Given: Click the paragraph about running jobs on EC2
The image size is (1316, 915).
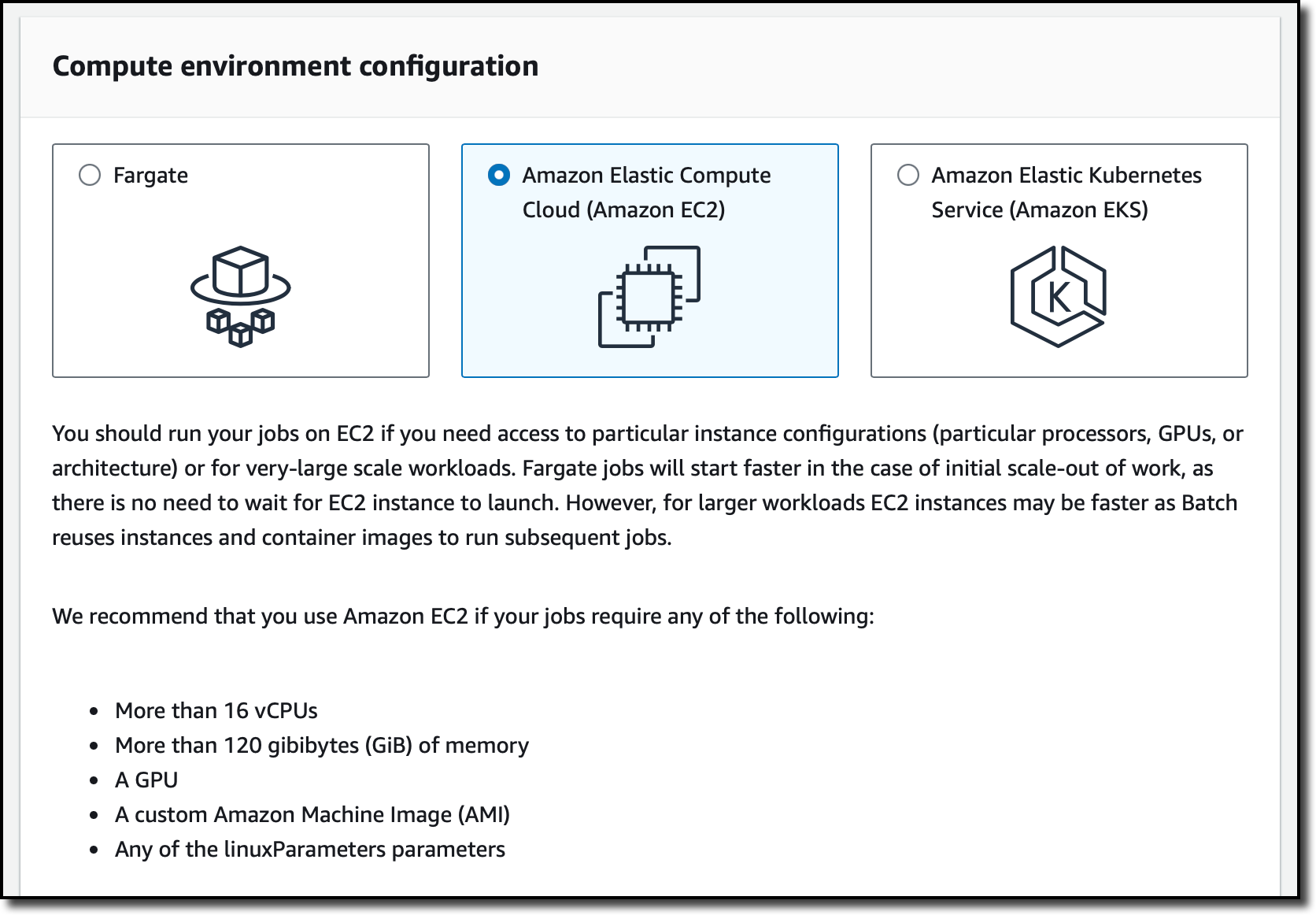Looking at the screenshot, I should point(648,485).
